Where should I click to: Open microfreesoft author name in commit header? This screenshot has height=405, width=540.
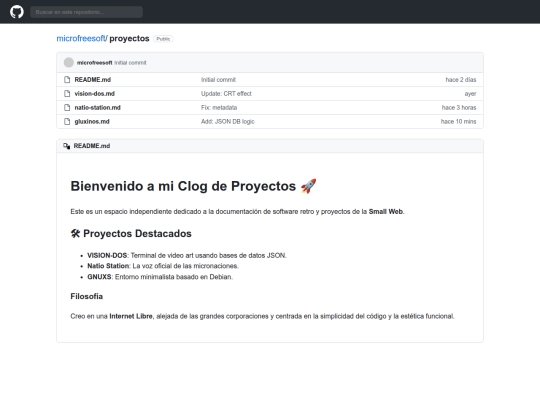(94, 63)
